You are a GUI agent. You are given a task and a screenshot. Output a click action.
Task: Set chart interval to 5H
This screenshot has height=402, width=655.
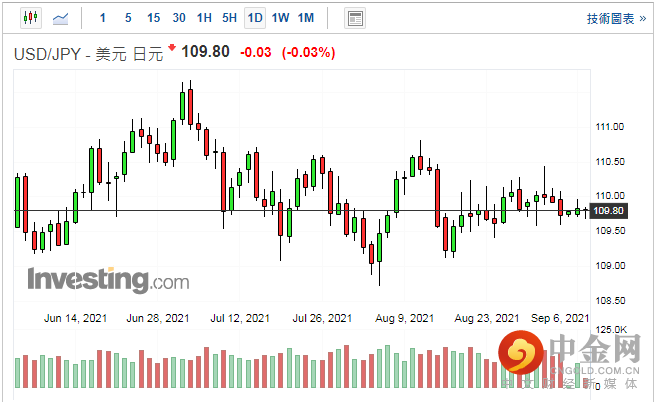[229, 18]
